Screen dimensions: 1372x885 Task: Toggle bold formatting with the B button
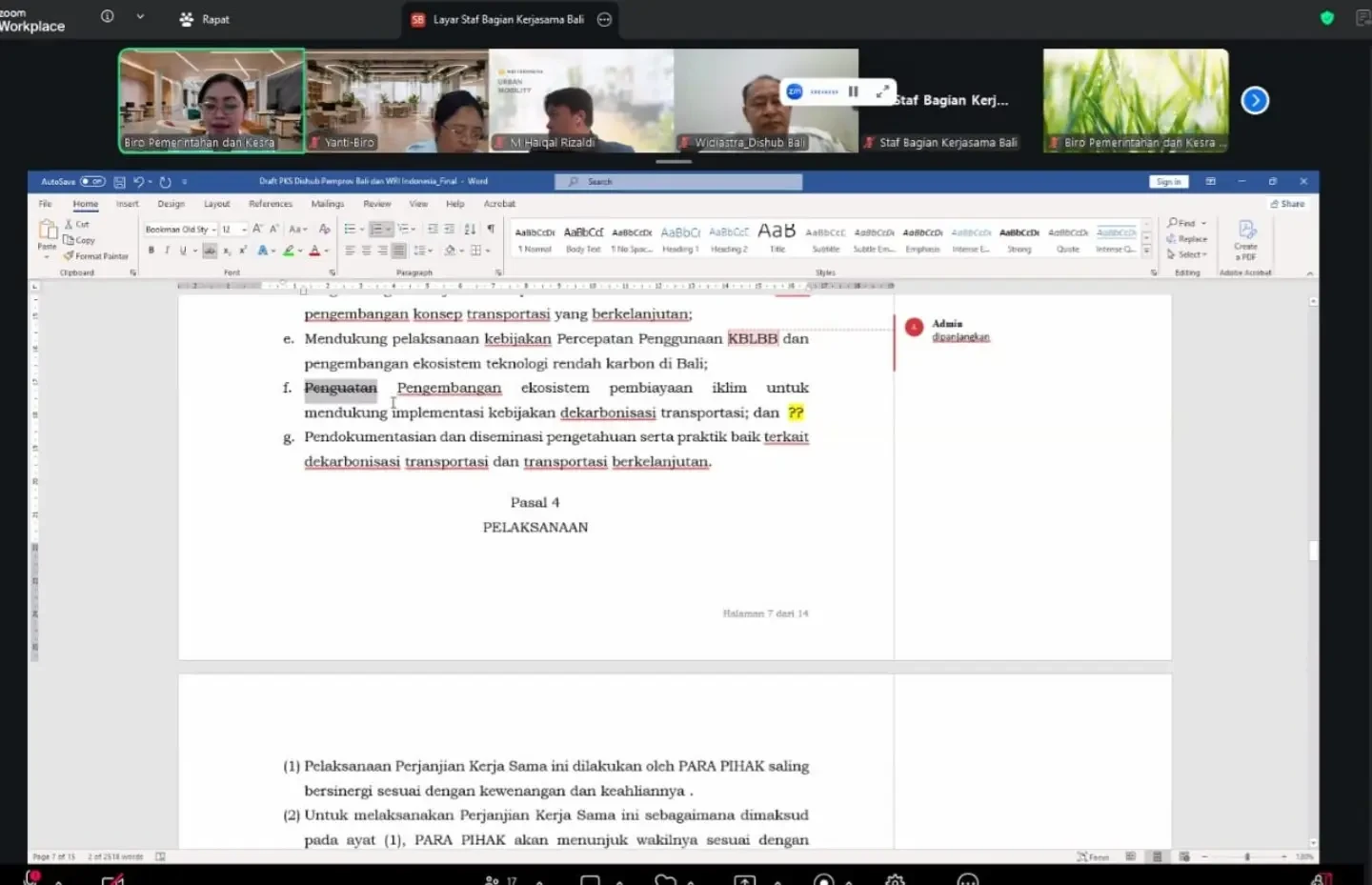pos(151,251)
